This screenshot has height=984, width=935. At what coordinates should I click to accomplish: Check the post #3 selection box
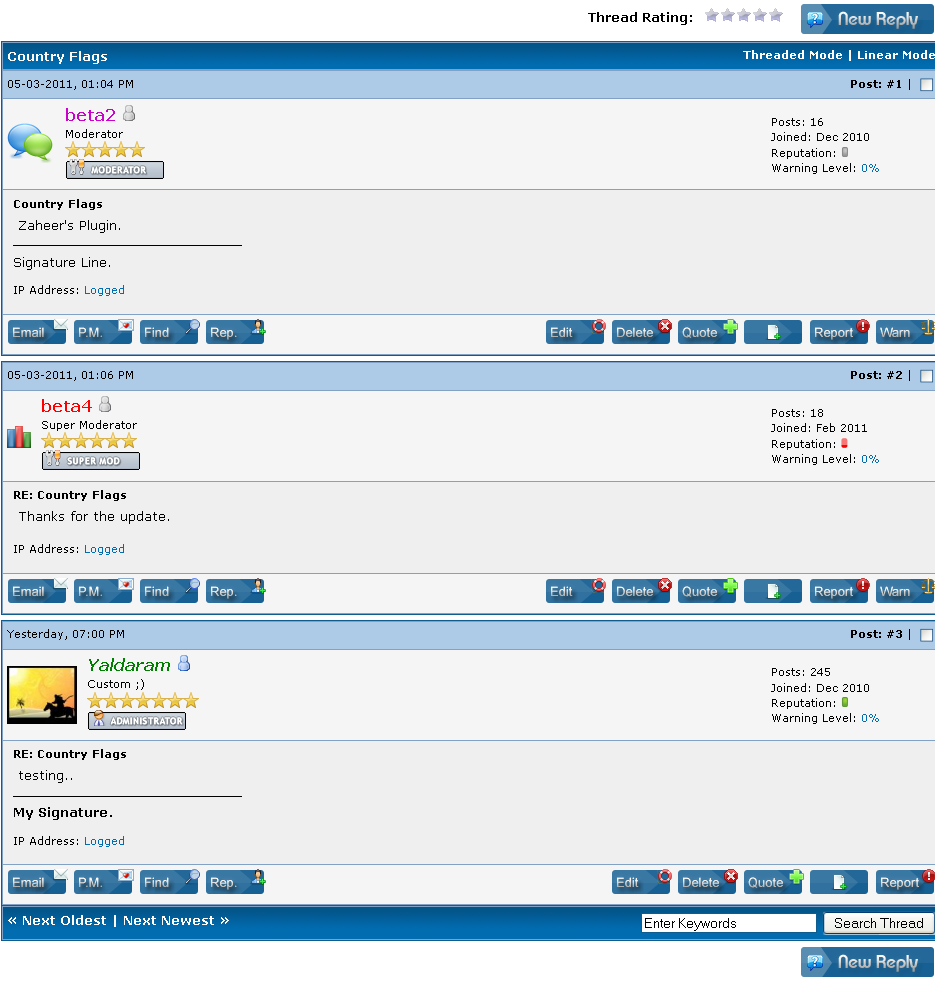point(926,635)
